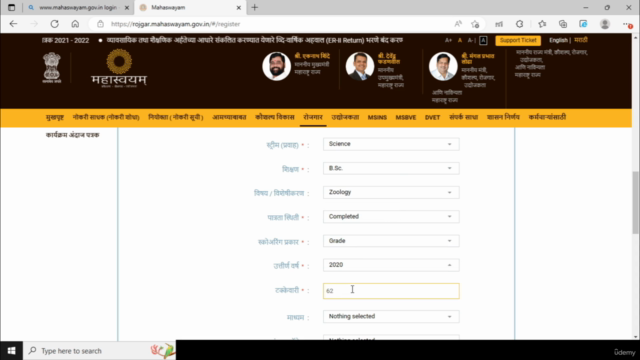Click the Deputy Chief Minister portrait photo
The height and width of the screenshot is (360, 640).
pos(360,66)
